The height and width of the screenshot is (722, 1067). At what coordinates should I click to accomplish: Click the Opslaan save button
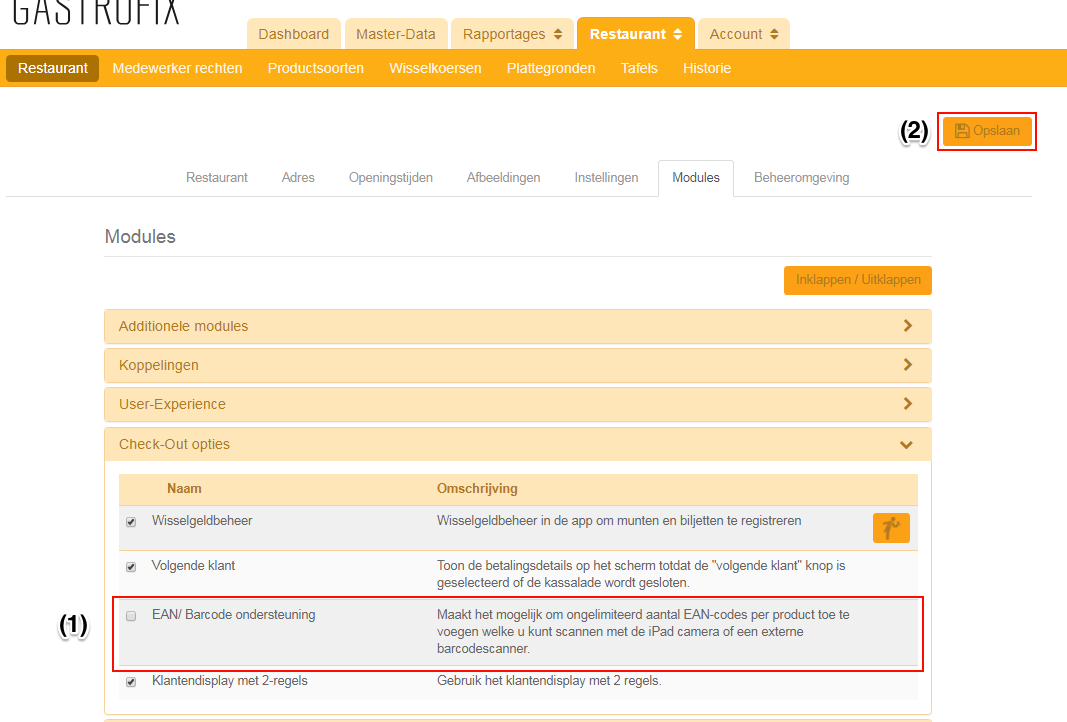pyautogui.click(x=987, y=131)
